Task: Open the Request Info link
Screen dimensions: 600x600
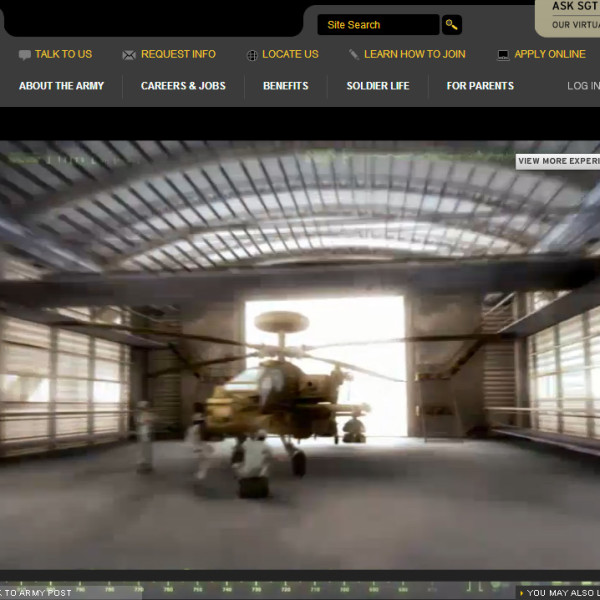Action: [x=178, y=54]
